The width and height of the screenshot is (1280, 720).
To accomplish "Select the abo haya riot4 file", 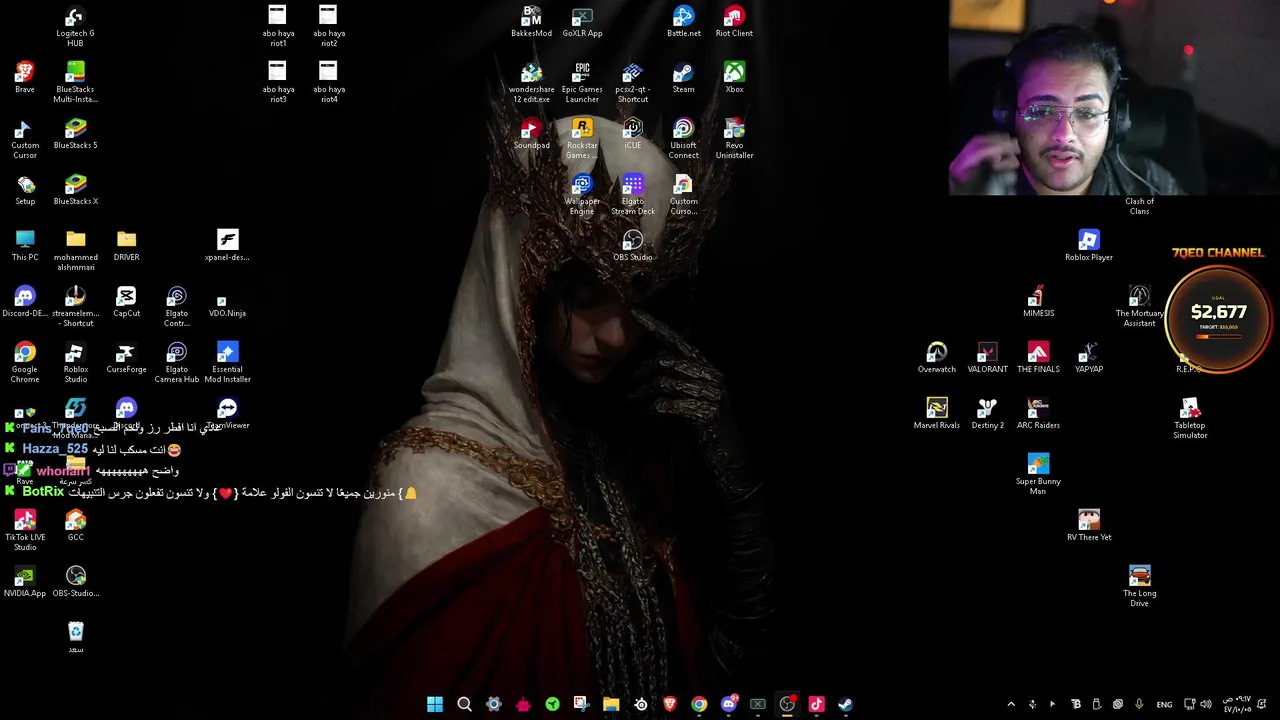I will coord(329,82).
